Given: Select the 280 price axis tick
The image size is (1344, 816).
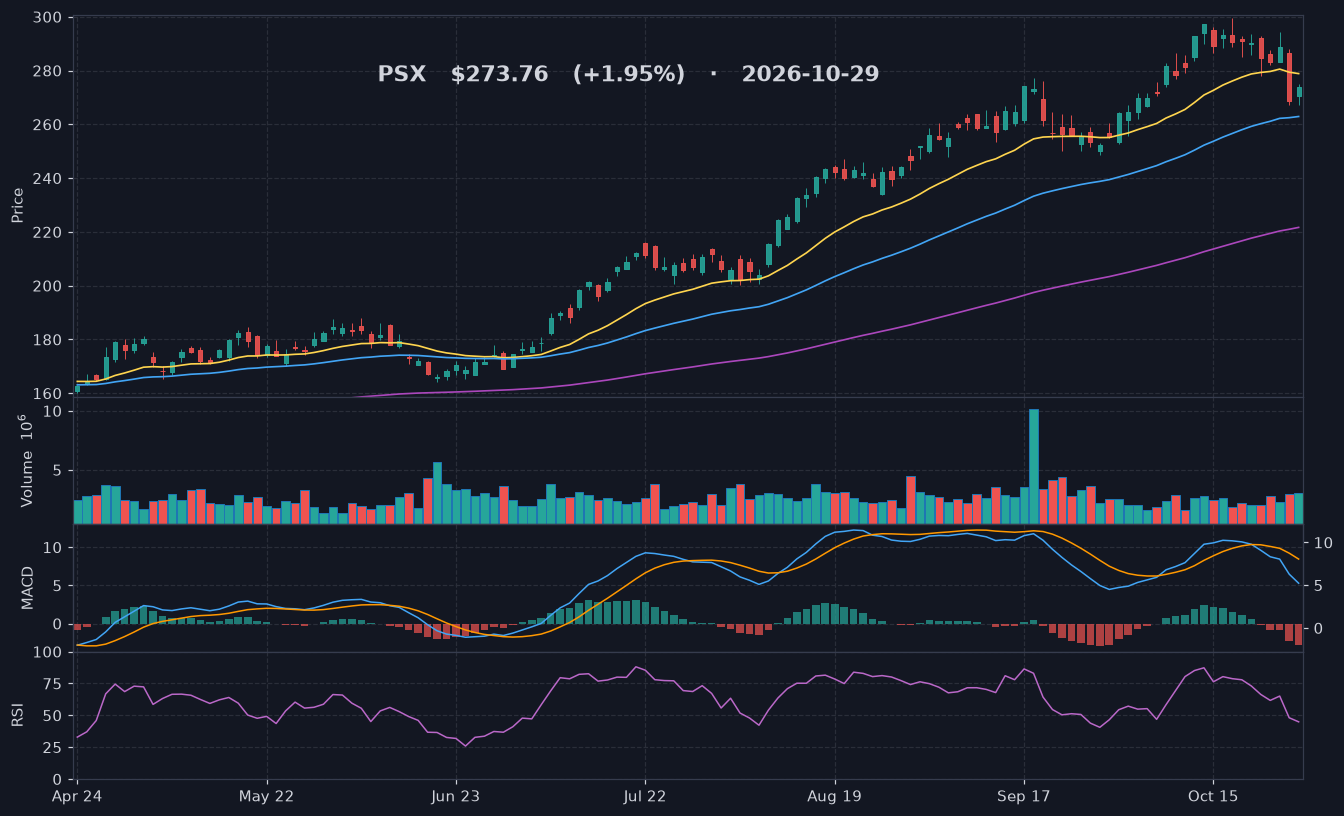Looking at the screenshot, I should 48,72.
